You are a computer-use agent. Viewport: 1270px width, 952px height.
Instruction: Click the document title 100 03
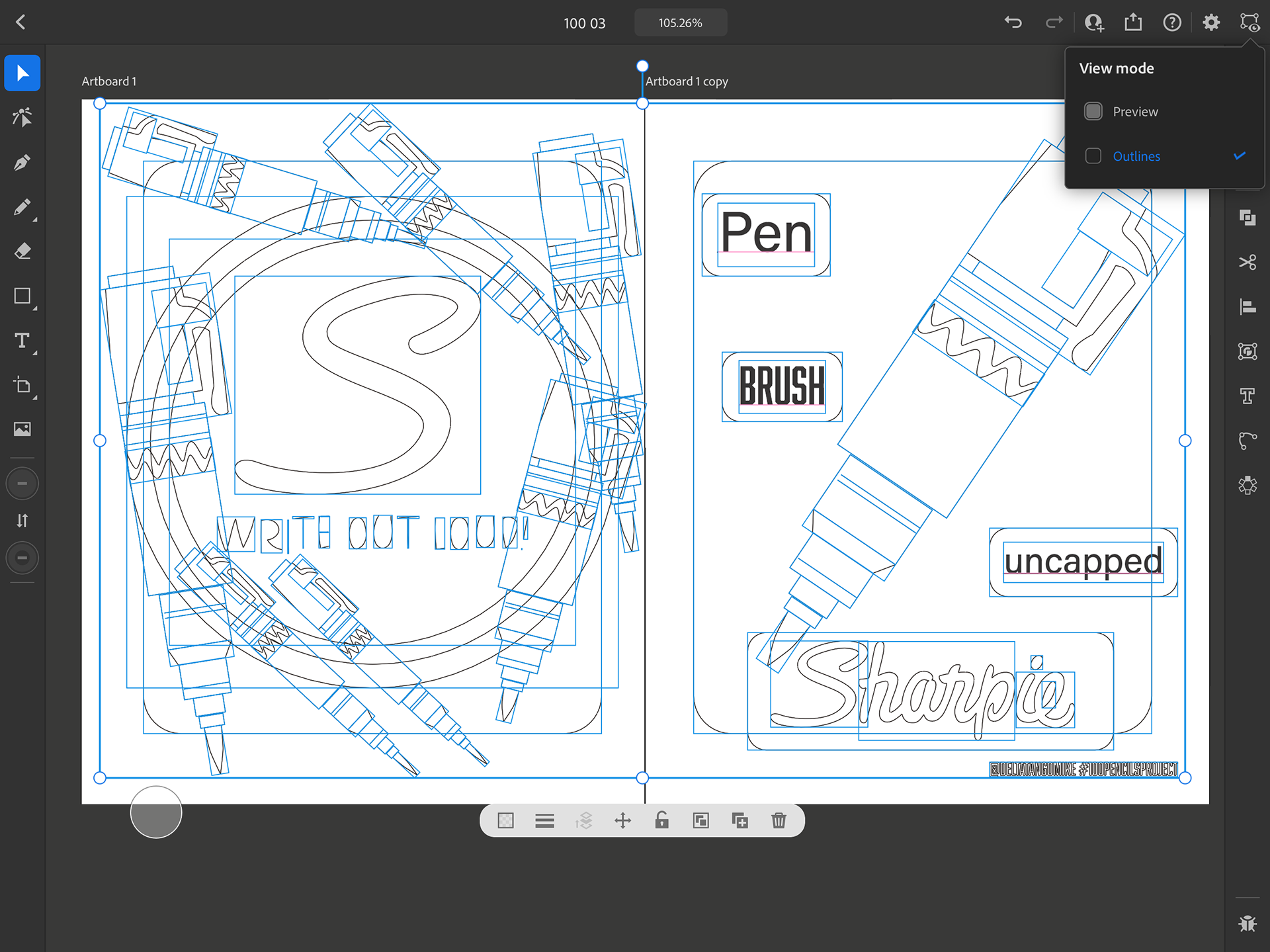point(584,23)
